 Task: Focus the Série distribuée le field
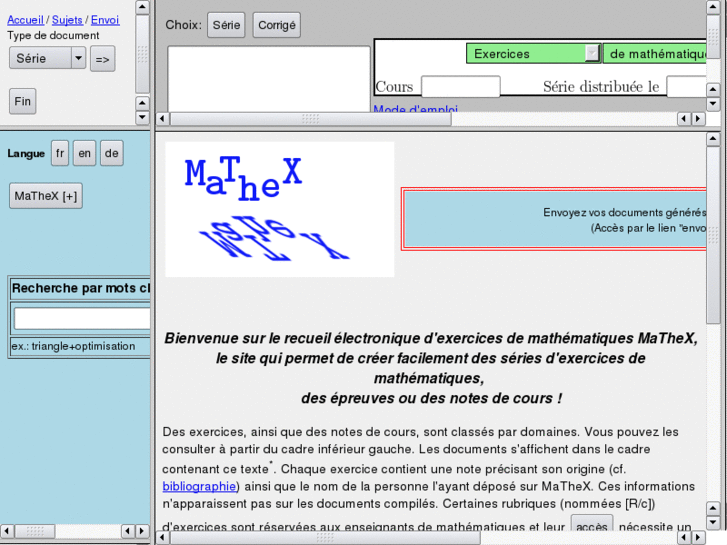687,87
